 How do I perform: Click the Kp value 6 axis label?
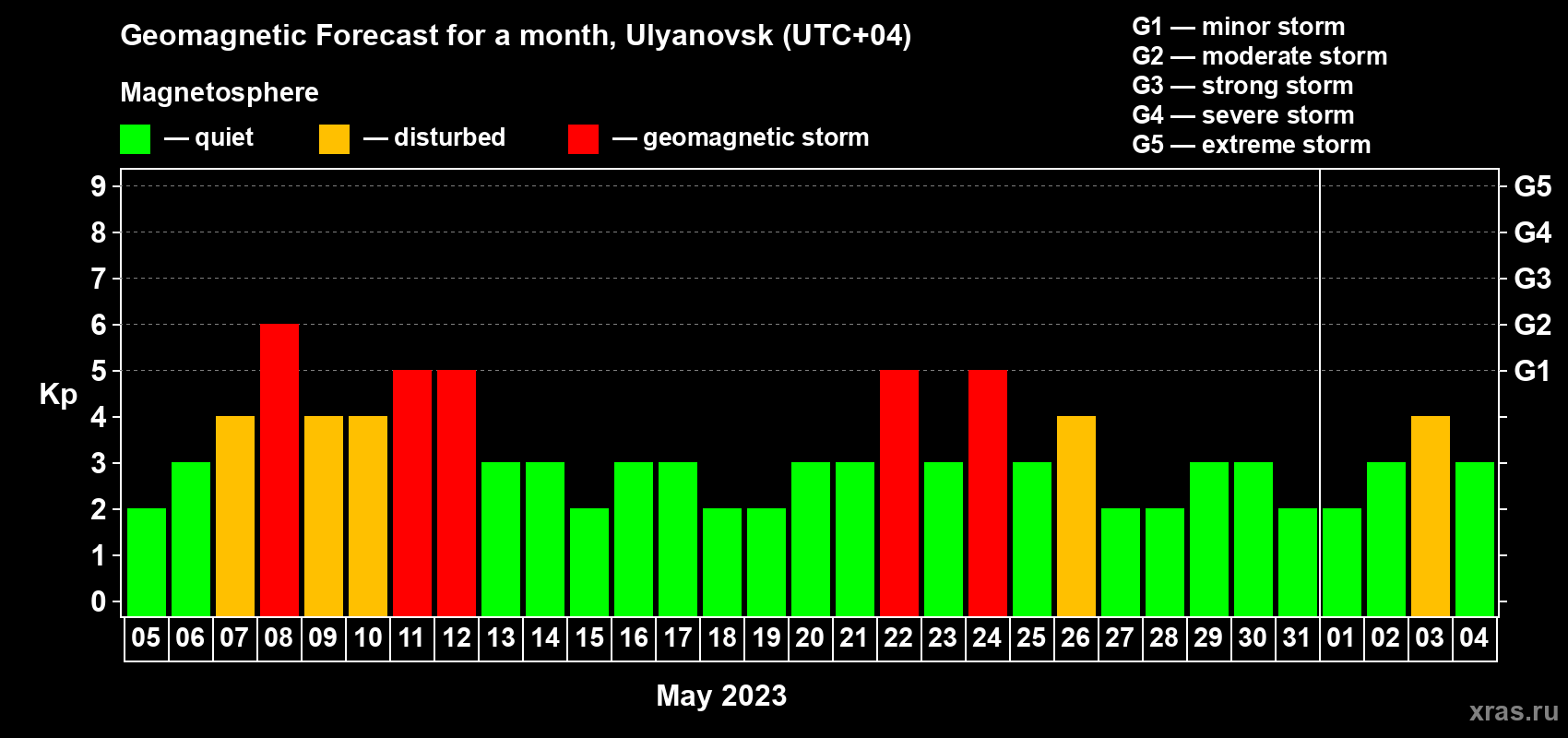pos(99,325)
